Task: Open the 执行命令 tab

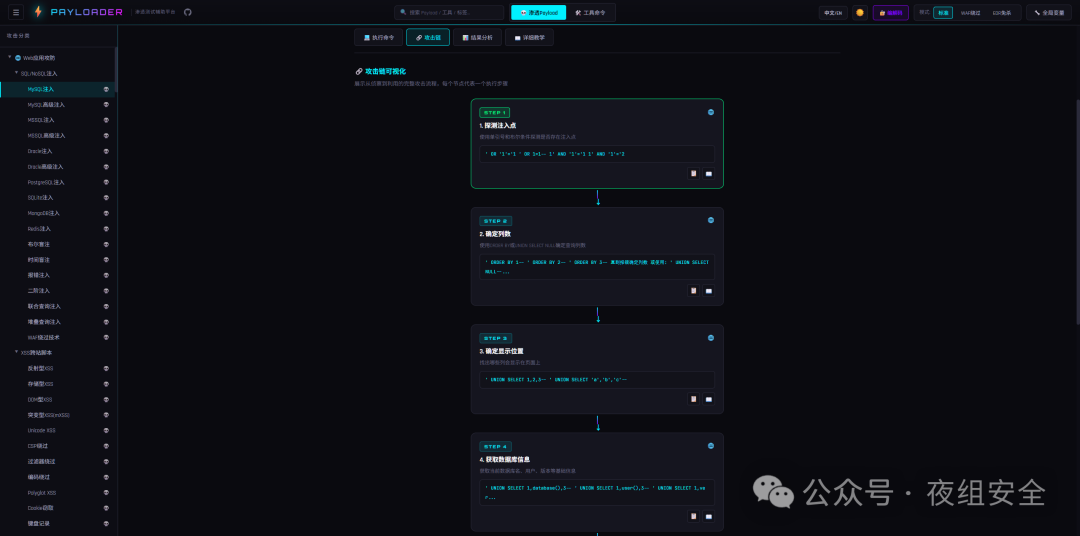Action: 378,37
